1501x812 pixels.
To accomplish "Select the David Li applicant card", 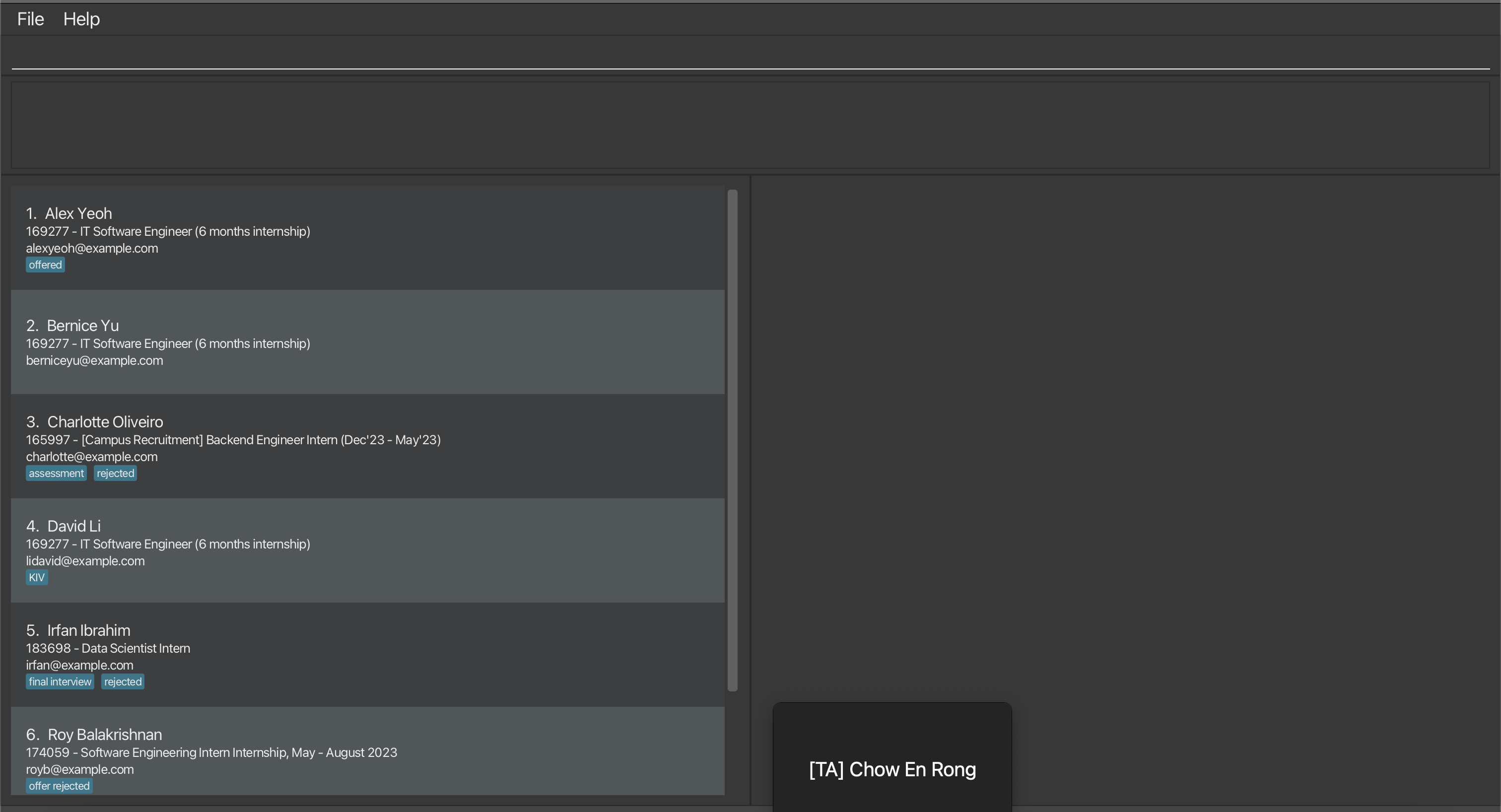I will [x=367, y=550].
